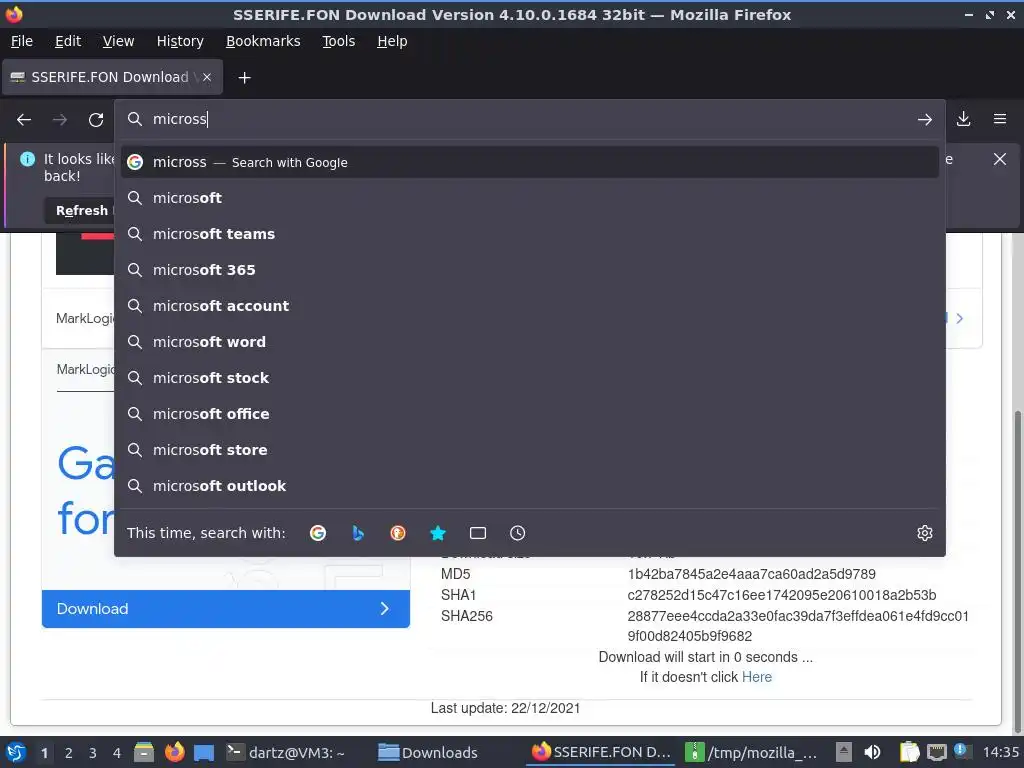Choose the 'microsoft outlook' suggestion
This screenshot has width=1024, height=768.
pyautogui.click(x=530, y=486)
